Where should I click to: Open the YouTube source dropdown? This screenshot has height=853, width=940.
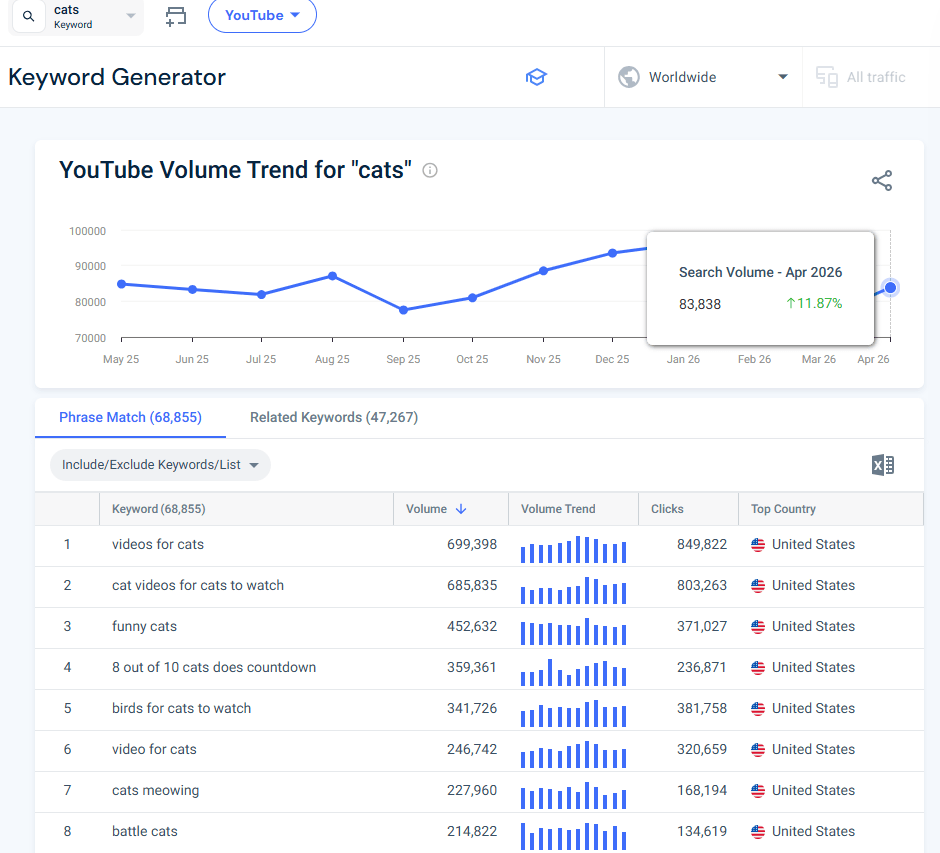click(x=262, y=16)
